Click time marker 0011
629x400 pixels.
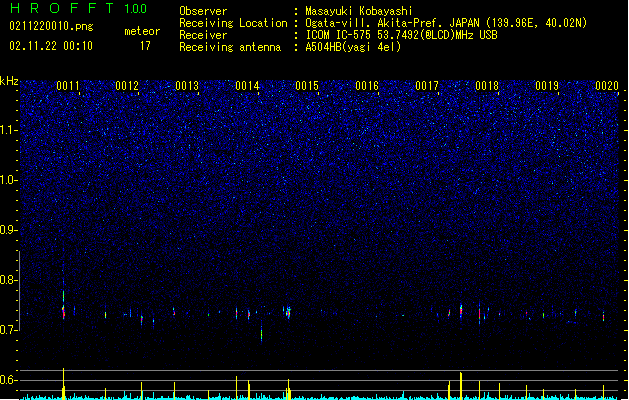tap(68, 86)
